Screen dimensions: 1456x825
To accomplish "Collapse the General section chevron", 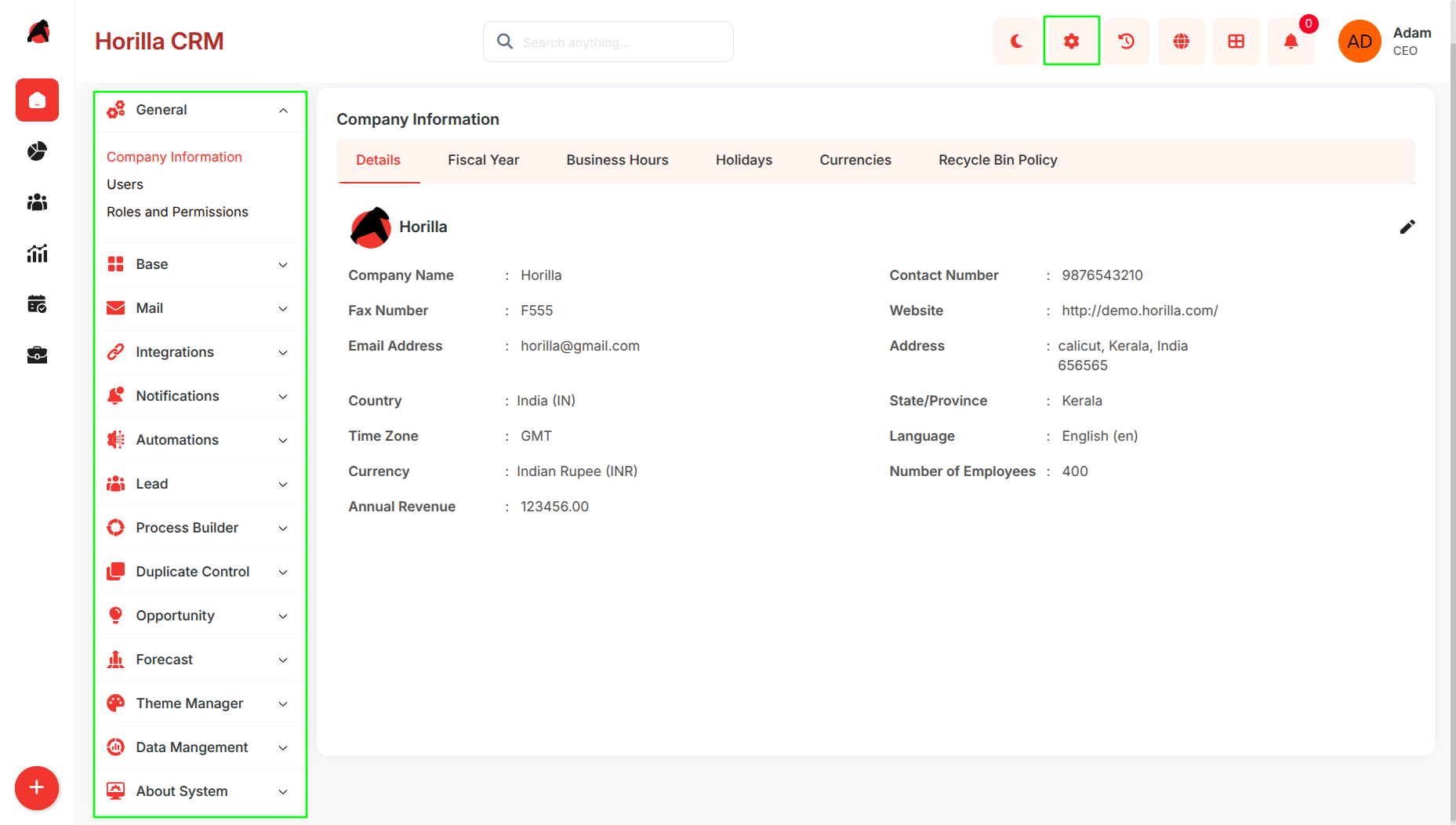I will 283,111.
